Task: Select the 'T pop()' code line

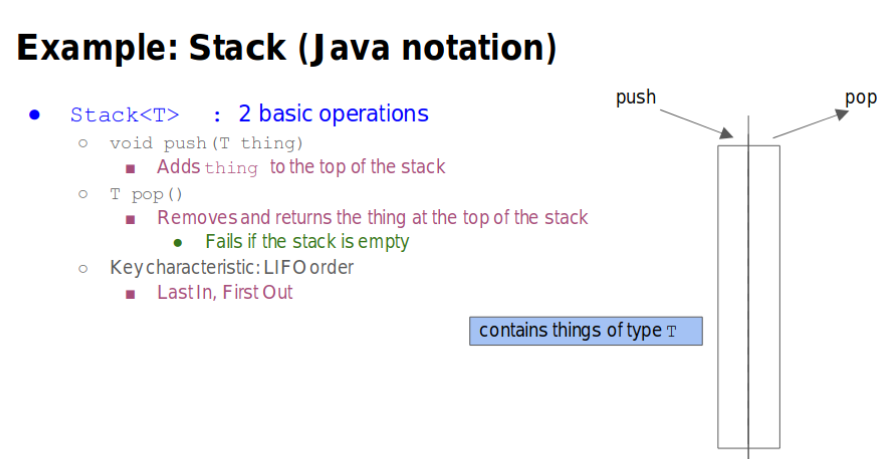Action: tap(146, 195)
